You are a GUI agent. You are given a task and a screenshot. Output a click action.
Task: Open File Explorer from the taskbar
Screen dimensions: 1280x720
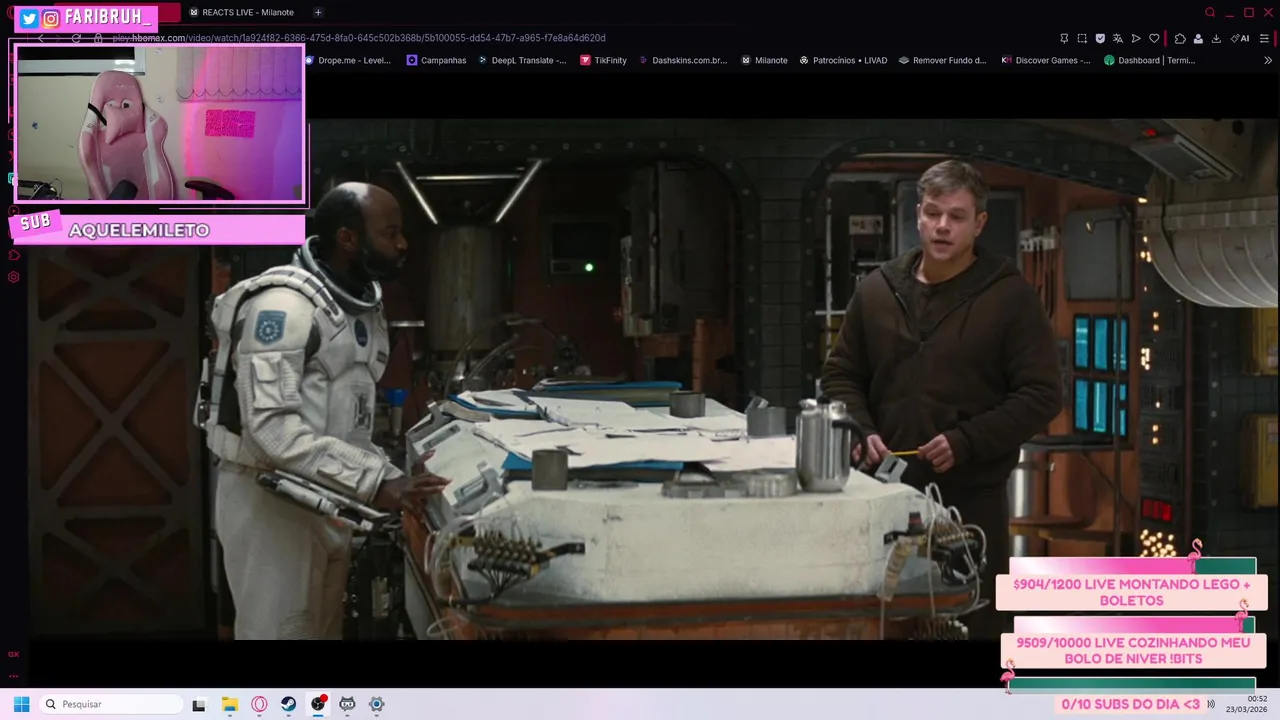pos(230,704)
